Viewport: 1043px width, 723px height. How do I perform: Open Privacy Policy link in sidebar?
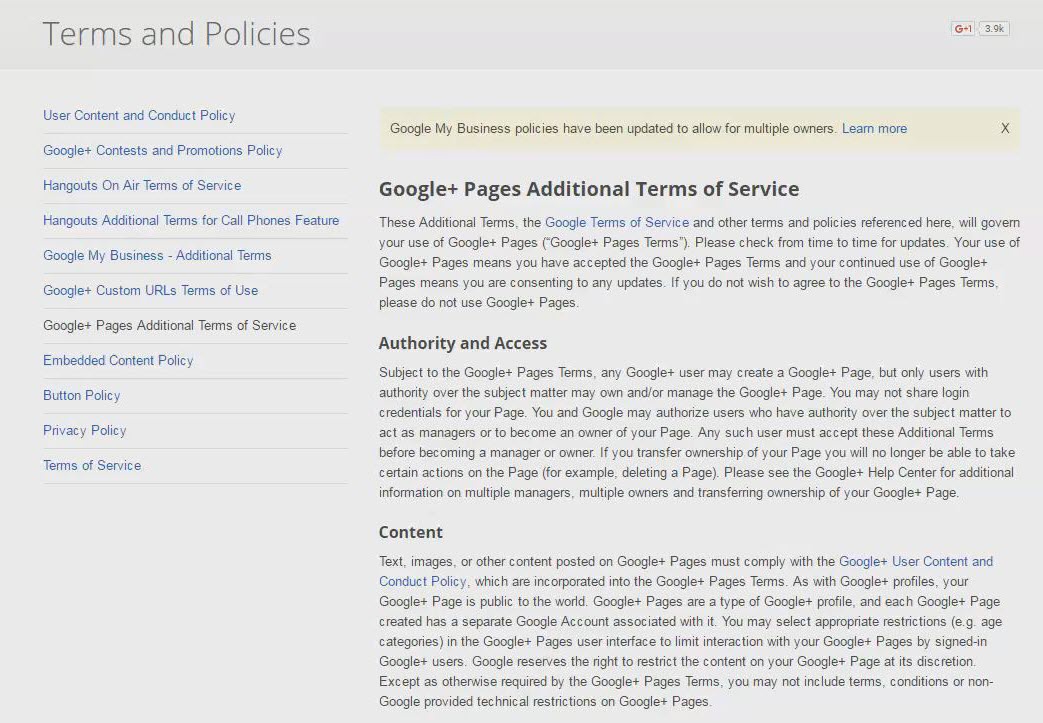[x=84, y=430]
